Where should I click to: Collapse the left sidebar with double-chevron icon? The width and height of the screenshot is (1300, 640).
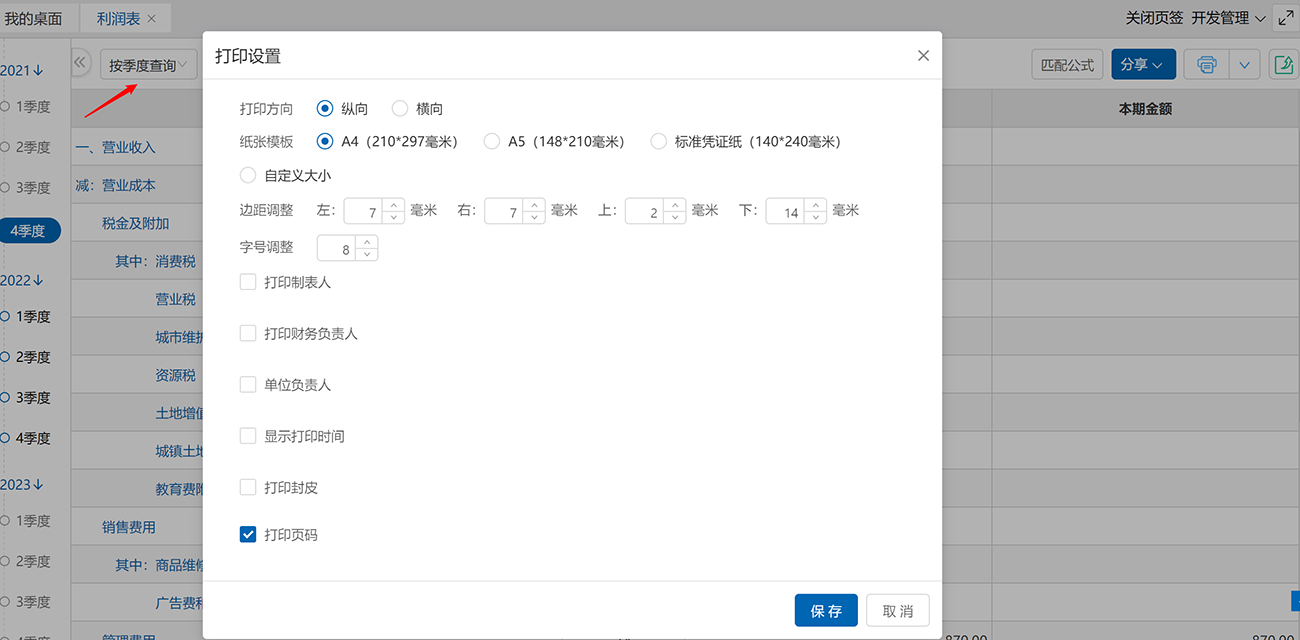coord(82,63)
